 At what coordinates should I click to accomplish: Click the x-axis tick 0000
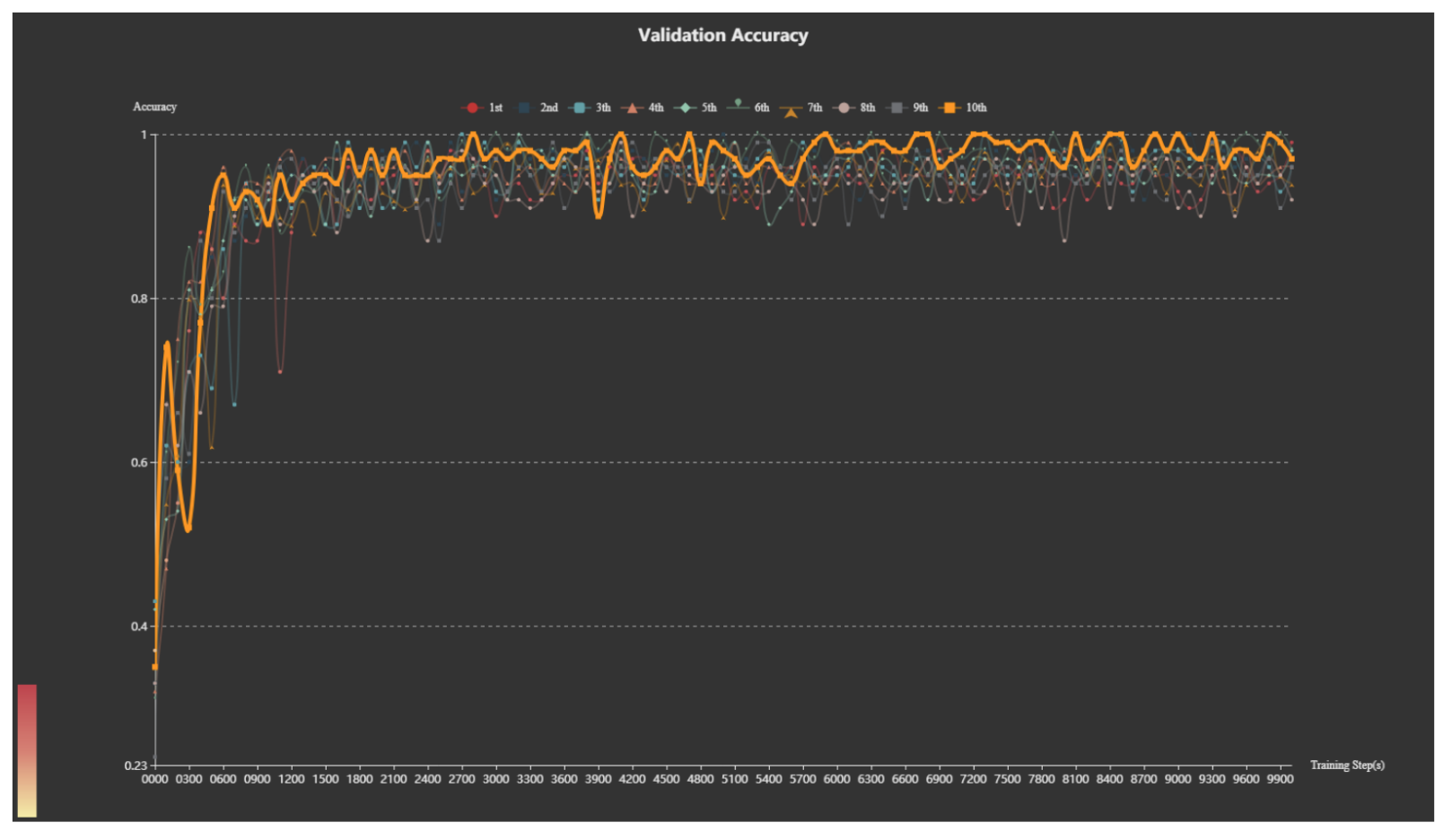click(154, 780)
